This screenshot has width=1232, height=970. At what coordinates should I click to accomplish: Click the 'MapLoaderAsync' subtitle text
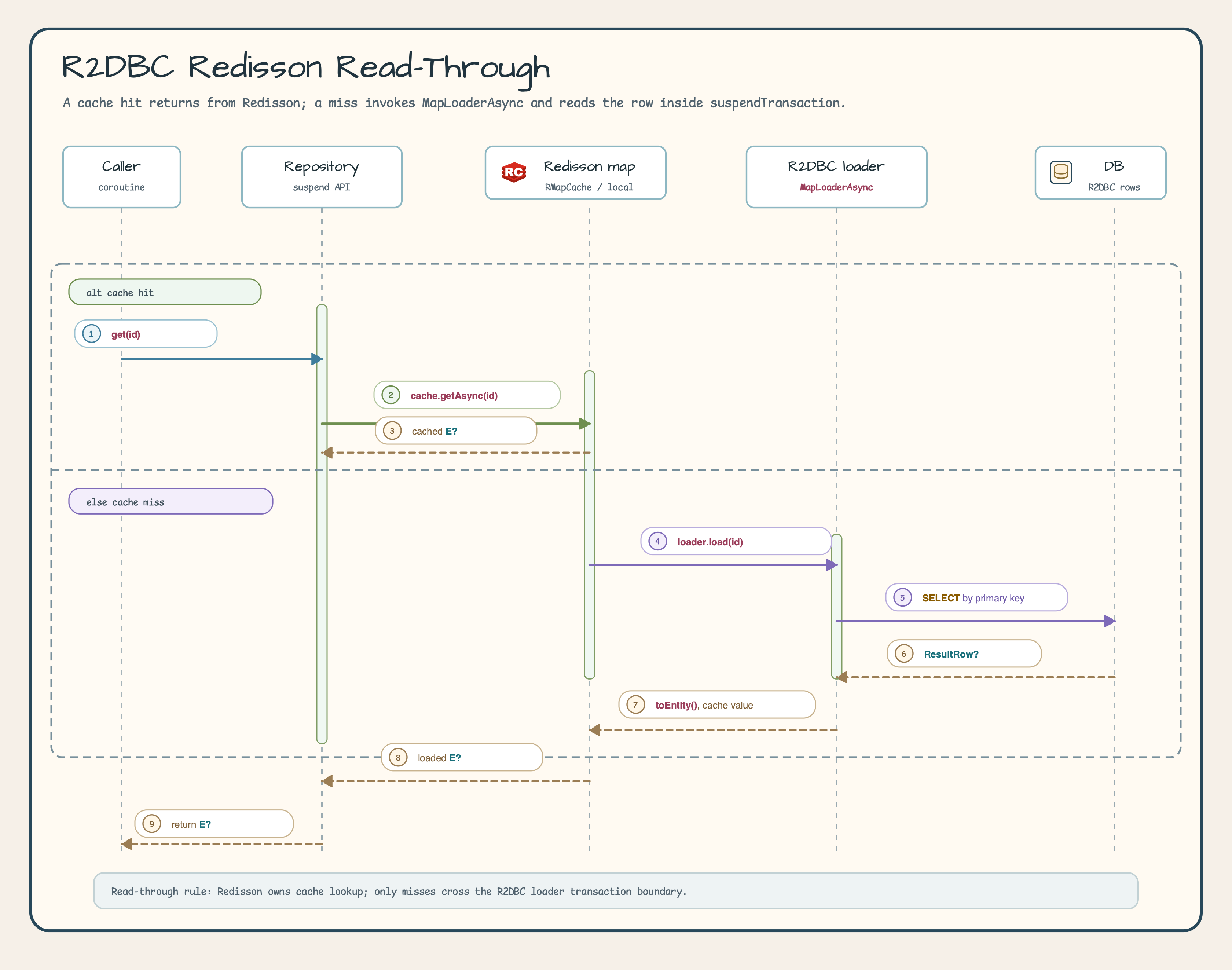click(836, 187)
